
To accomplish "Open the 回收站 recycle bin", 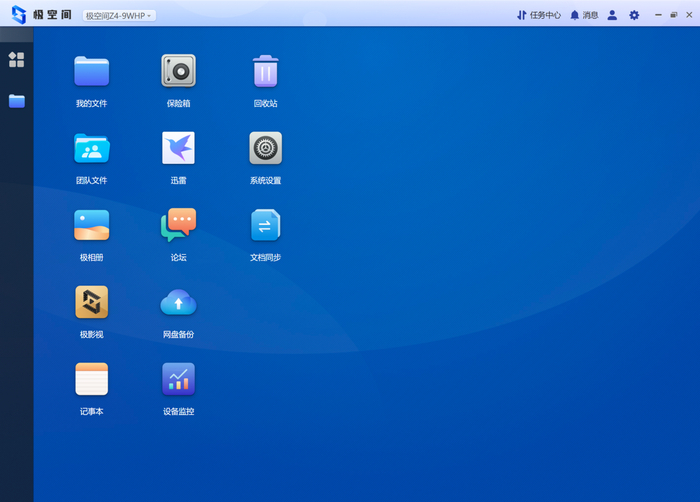I will 265,72.
